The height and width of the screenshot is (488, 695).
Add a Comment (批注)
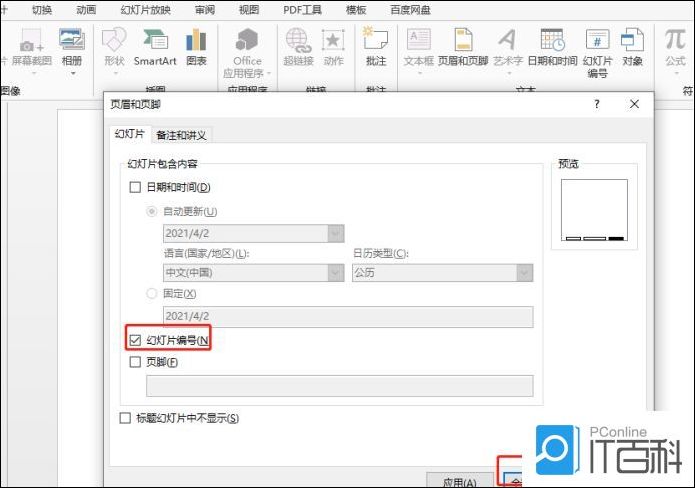pyautogui.click(x=376, y=48)
